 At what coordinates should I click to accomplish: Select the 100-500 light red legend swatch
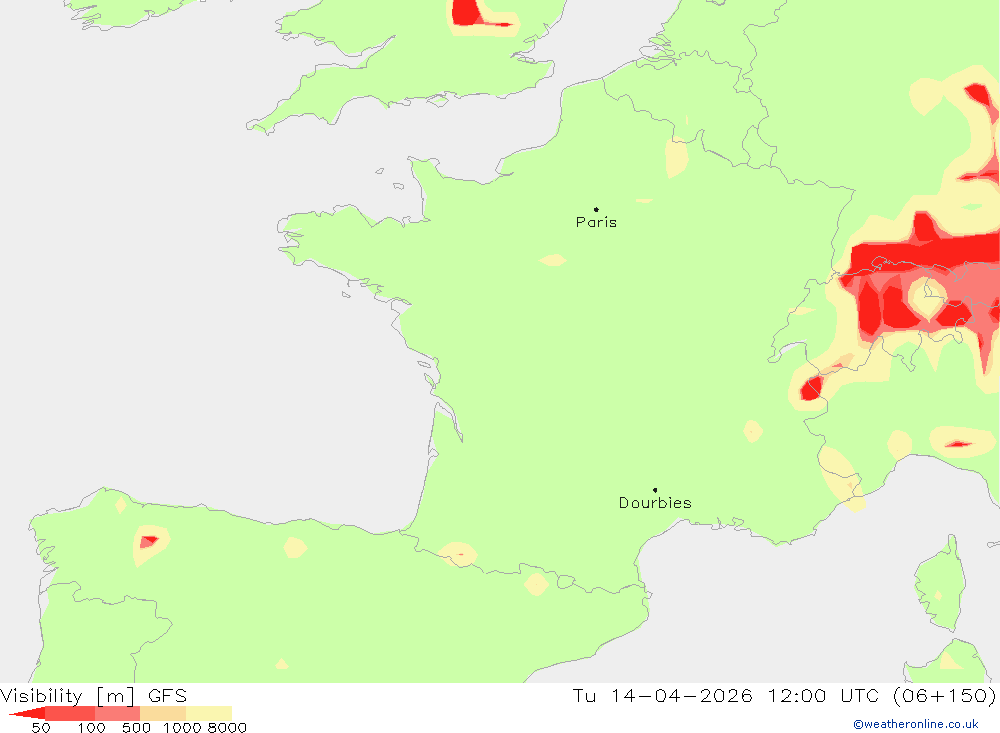coord(117,713)
